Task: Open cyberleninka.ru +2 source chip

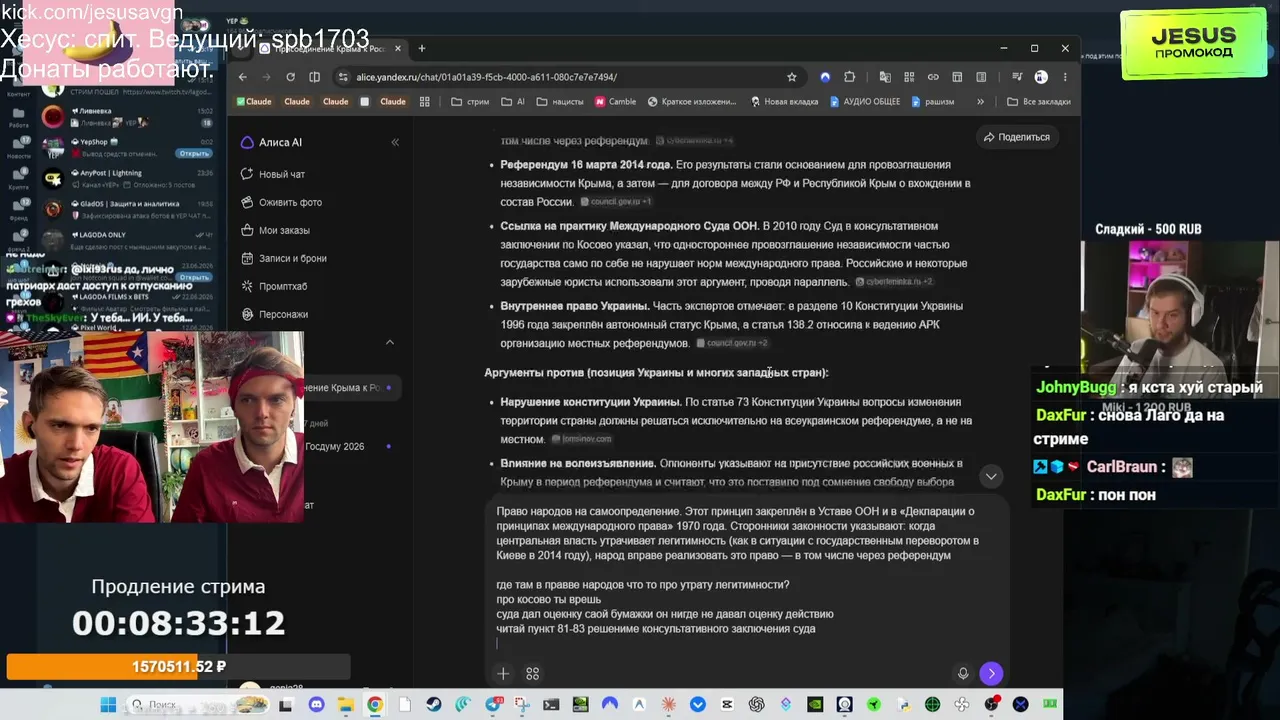Action: click(x=894, y=282)
